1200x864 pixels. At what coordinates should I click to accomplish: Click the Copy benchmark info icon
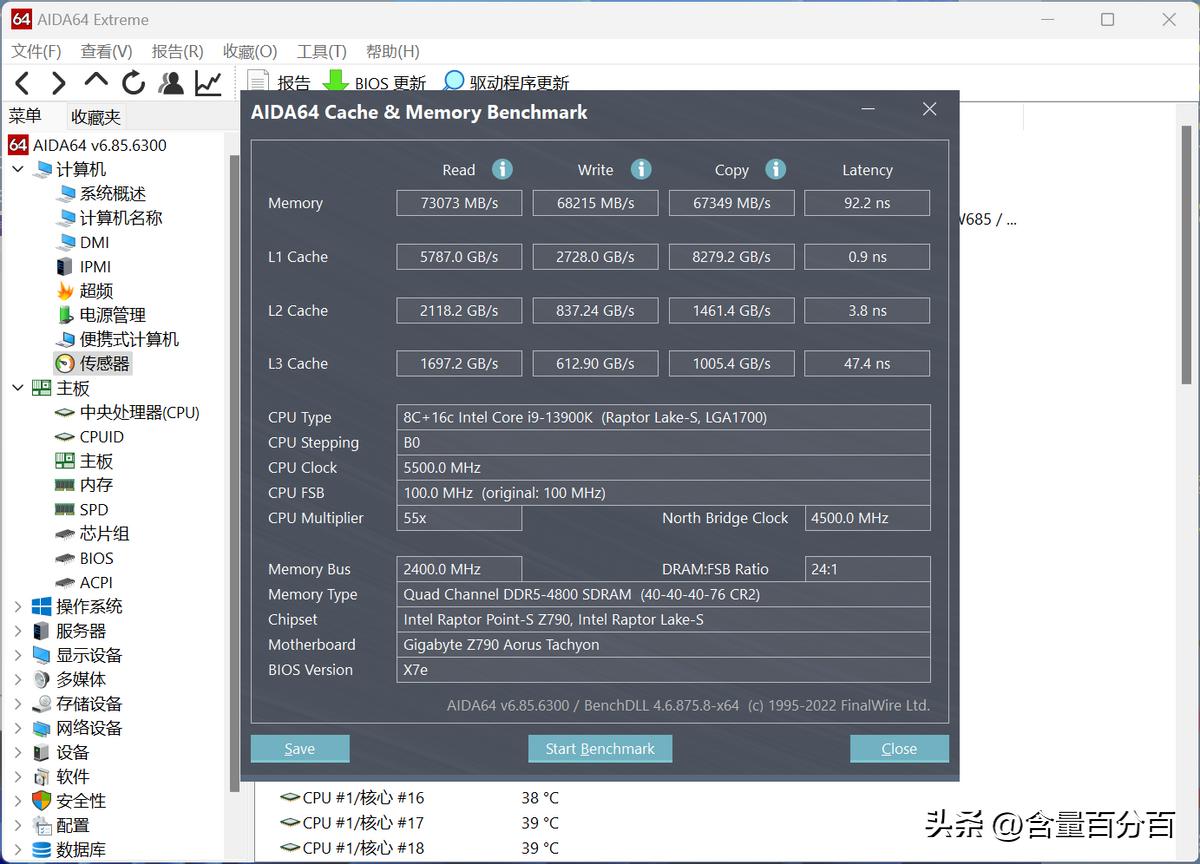pos(777,170)
